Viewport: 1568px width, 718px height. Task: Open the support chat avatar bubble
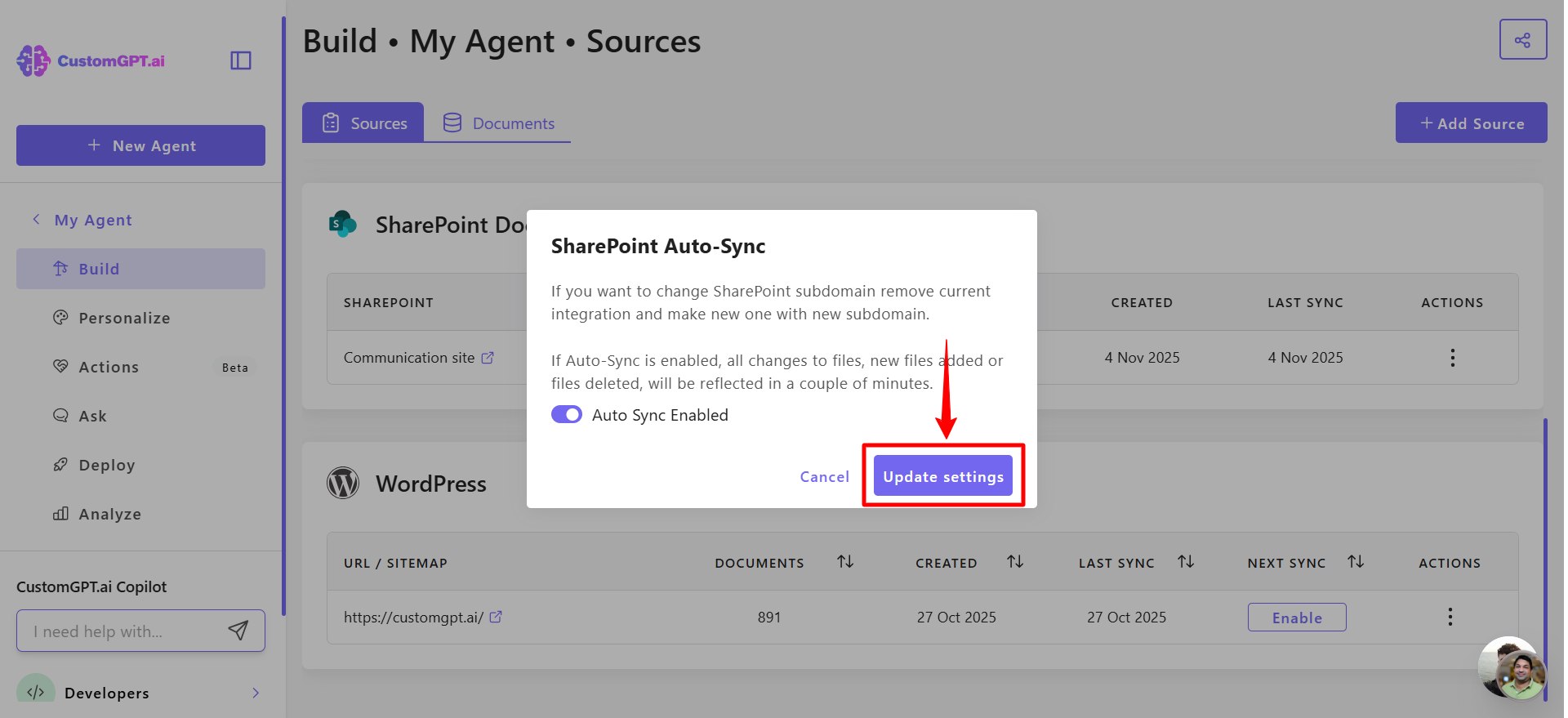tap(1512, 668)
